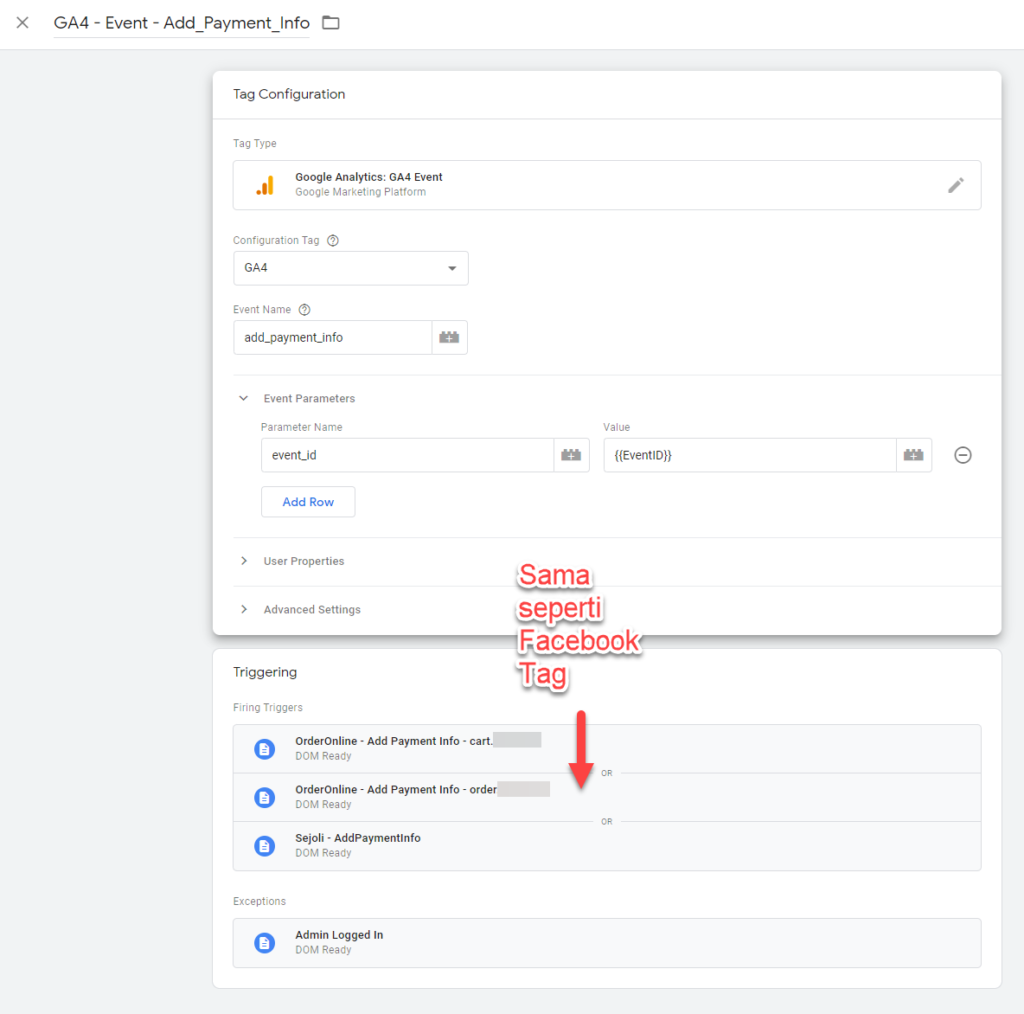Open variable picker beside event_id parameter name
The width and height of the screenshot is (1024, 1014).
click(571, 455)
